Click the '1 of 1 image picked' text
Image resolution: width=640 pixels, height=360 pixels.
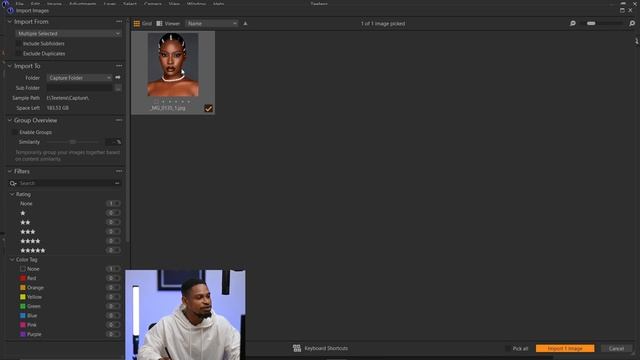click(383, 24)
